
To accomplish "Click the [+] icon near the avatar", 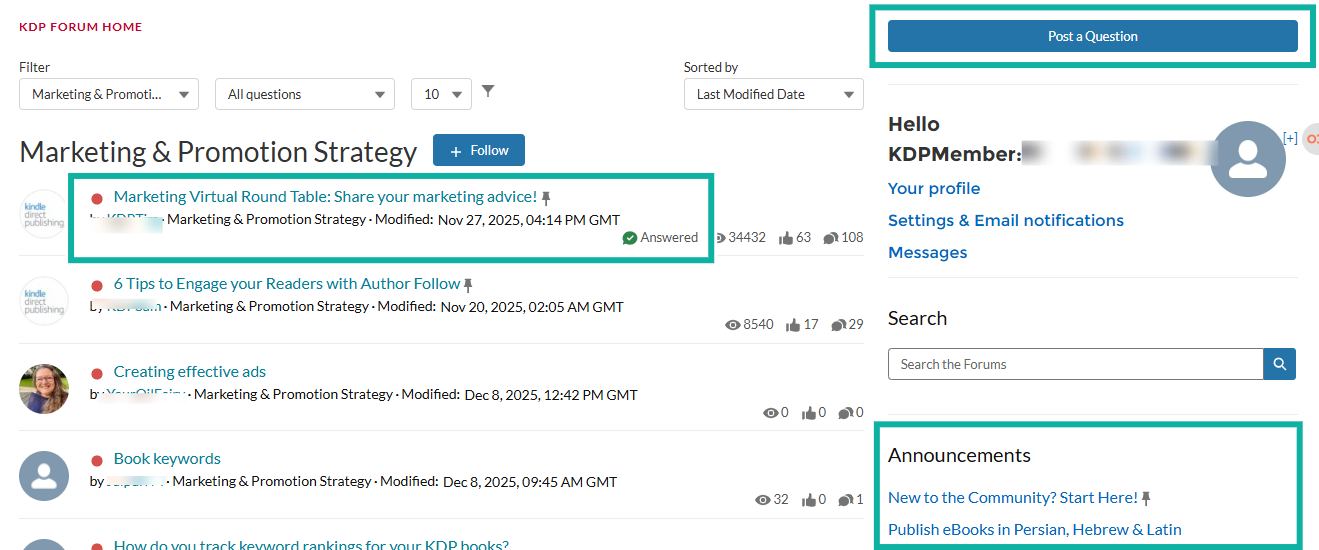I will click(1290, 138).
